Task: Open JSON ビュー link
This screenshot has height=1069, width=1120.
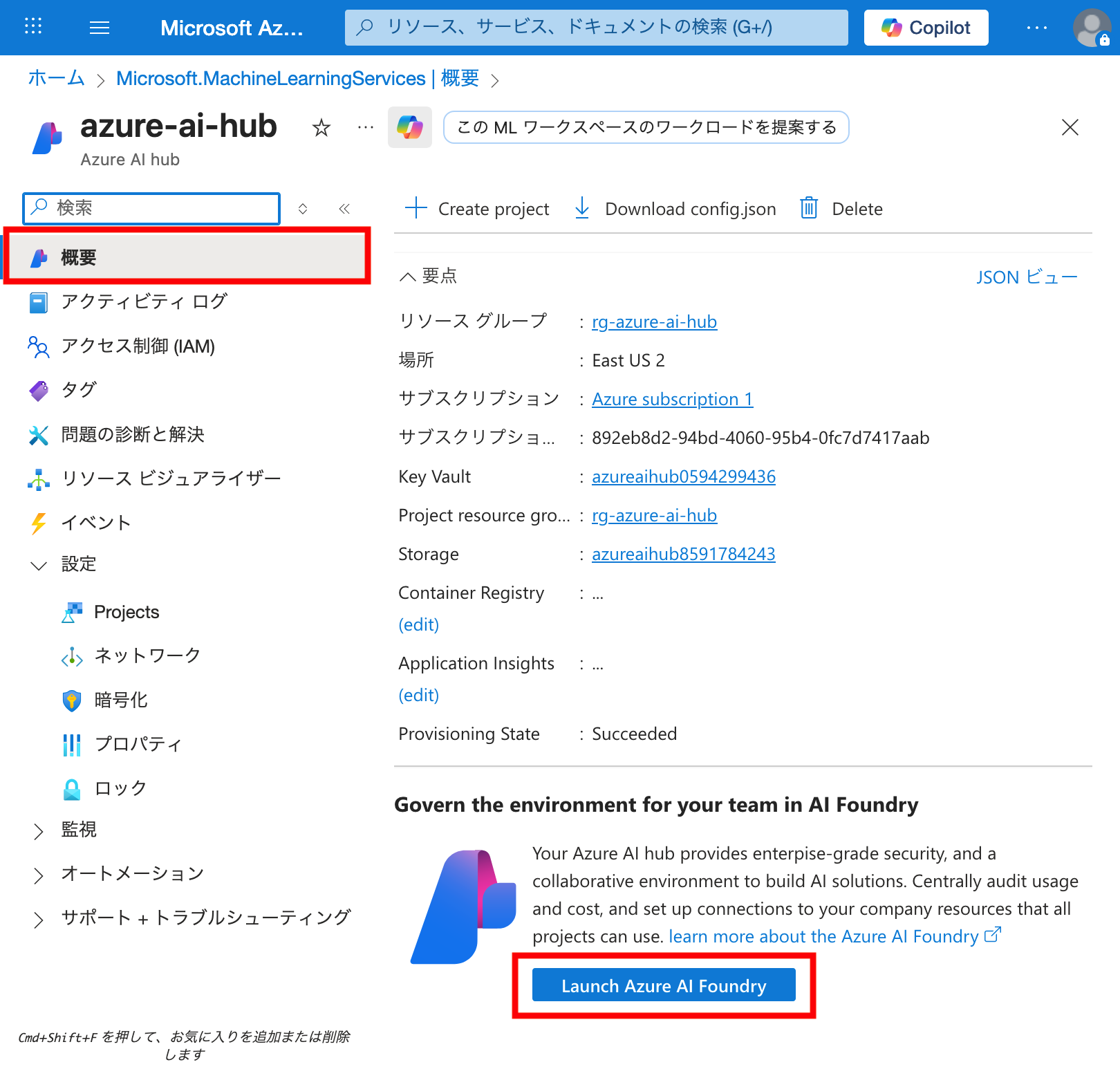Action: [x=1027, y=277]
